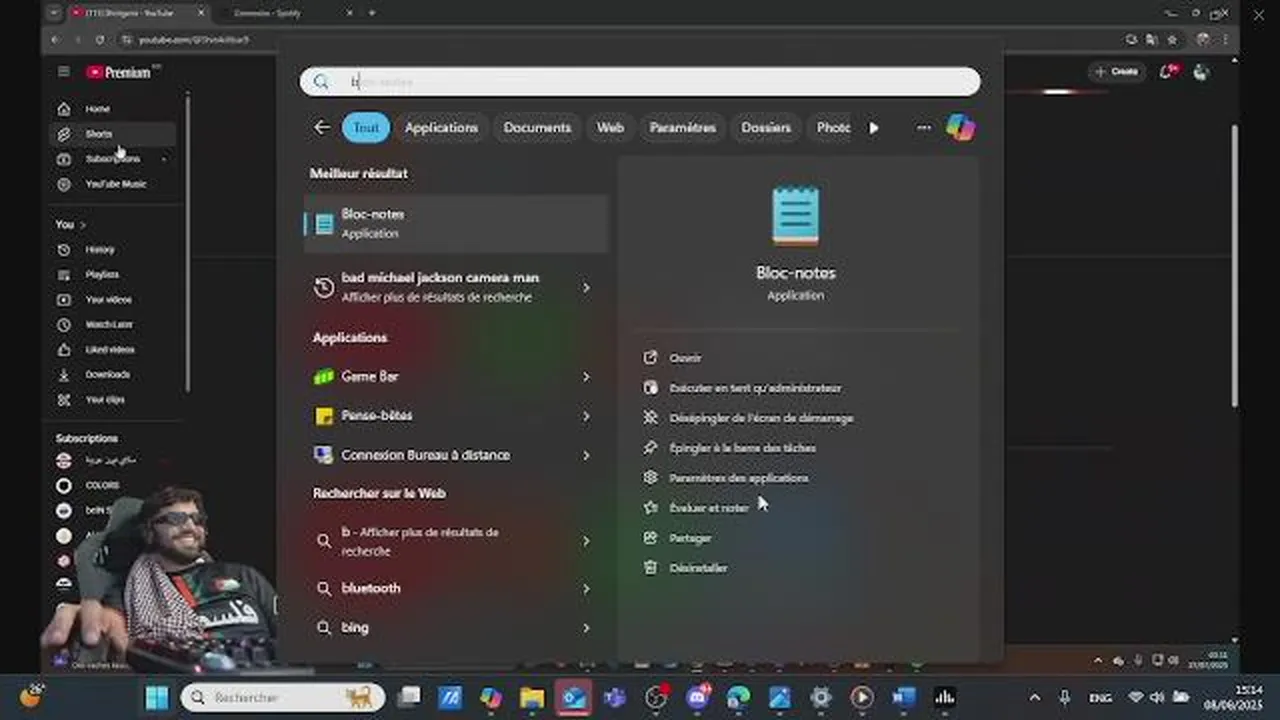Image resolution: width=1280 pixels, height=720 pixels.
Task: Expand the YouTube You section chevron
Action: (83, 225)
